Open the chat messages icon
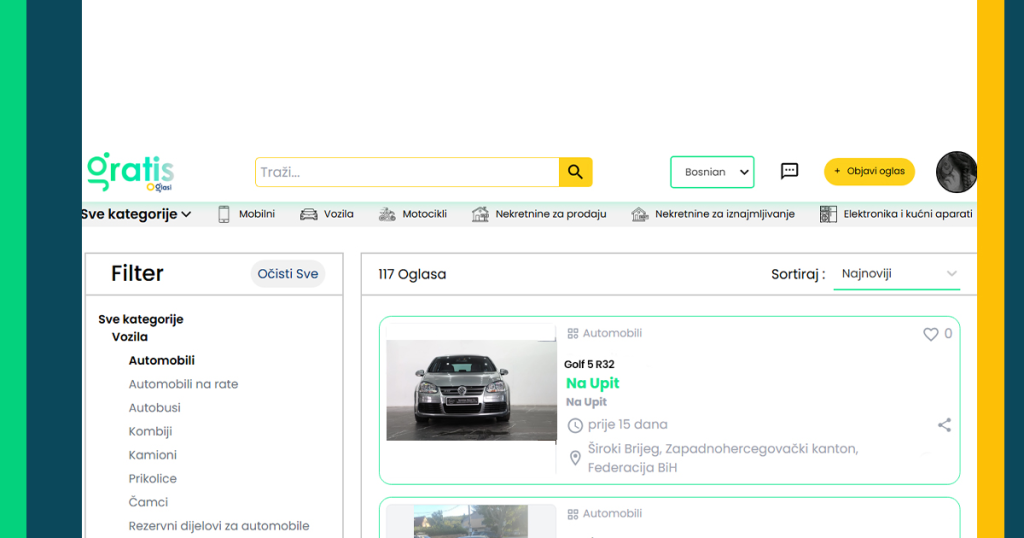The width and height of the screenshot is (1024, 538). pyautogui.click(x=789, y=171)
